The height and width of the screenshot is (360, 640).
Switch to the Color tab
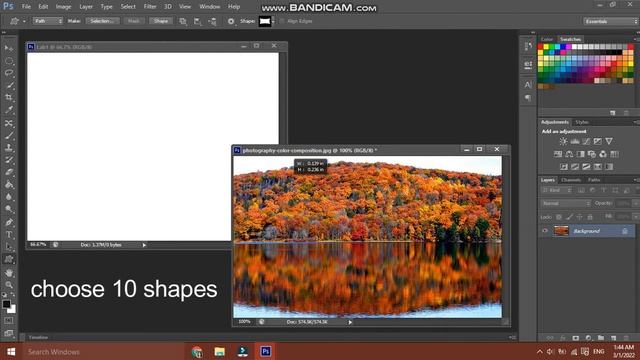click(547, 40)
